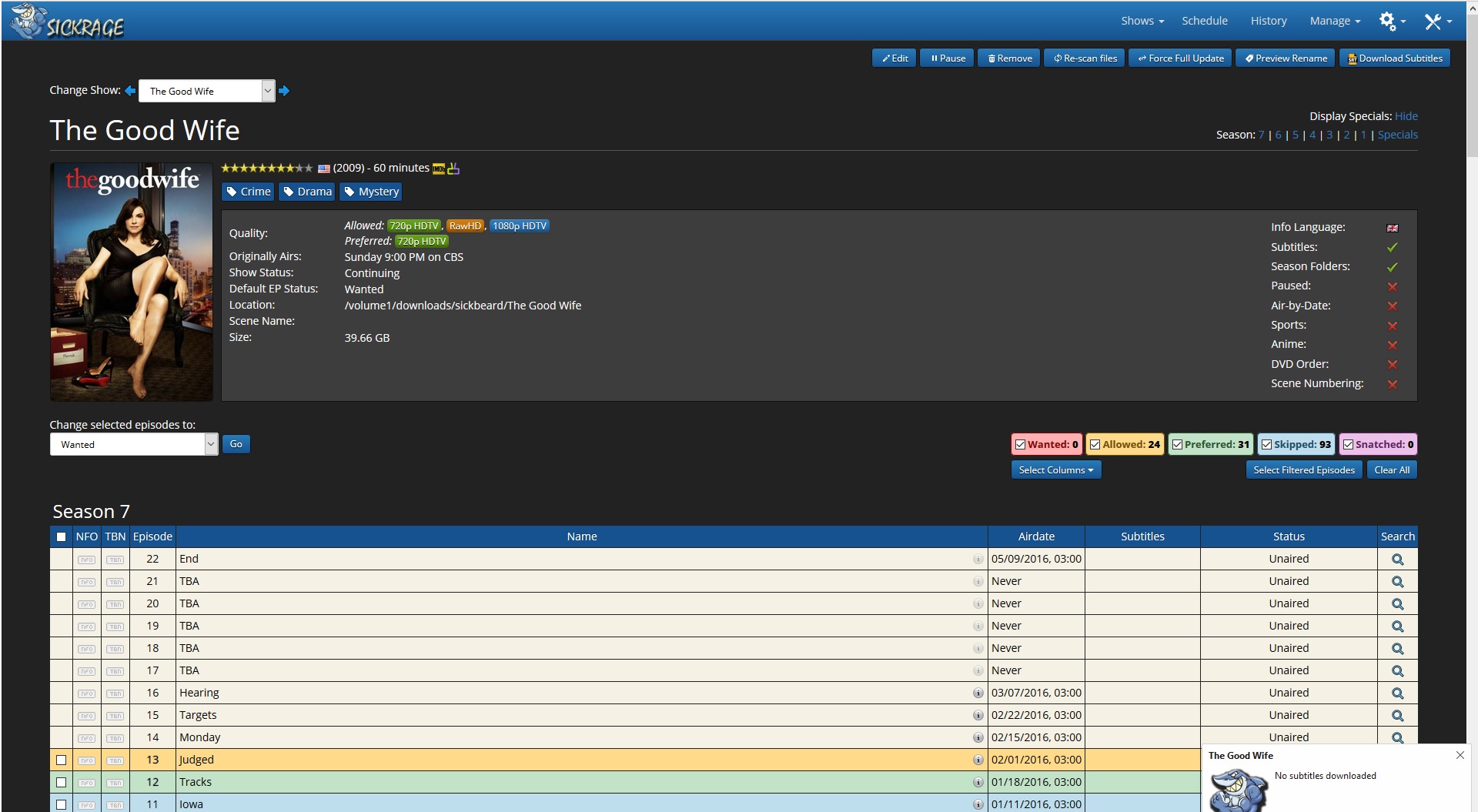Go to next show with right arrow
Image resolution: width=1478 pixels, height=812 pixels.
click(284, 91)
